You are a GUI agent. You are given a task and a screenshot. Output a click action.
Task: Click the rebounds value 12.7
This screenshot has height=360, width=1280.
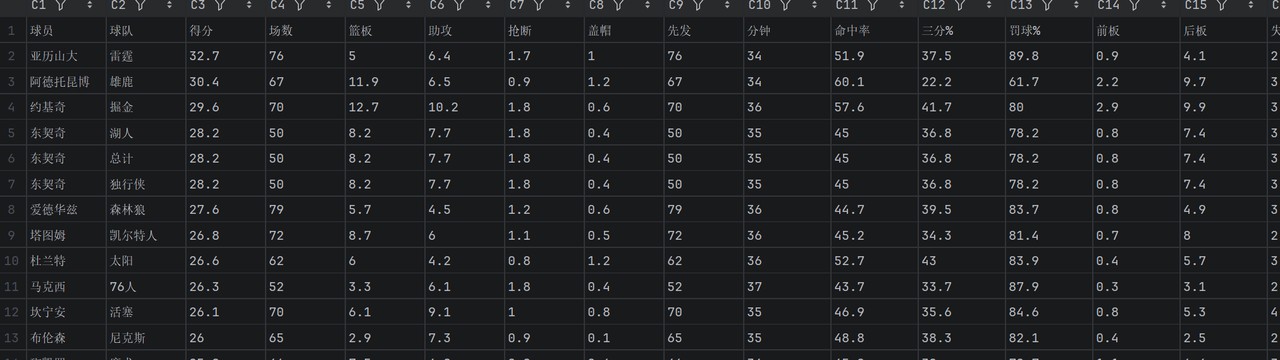click(386, 107)
